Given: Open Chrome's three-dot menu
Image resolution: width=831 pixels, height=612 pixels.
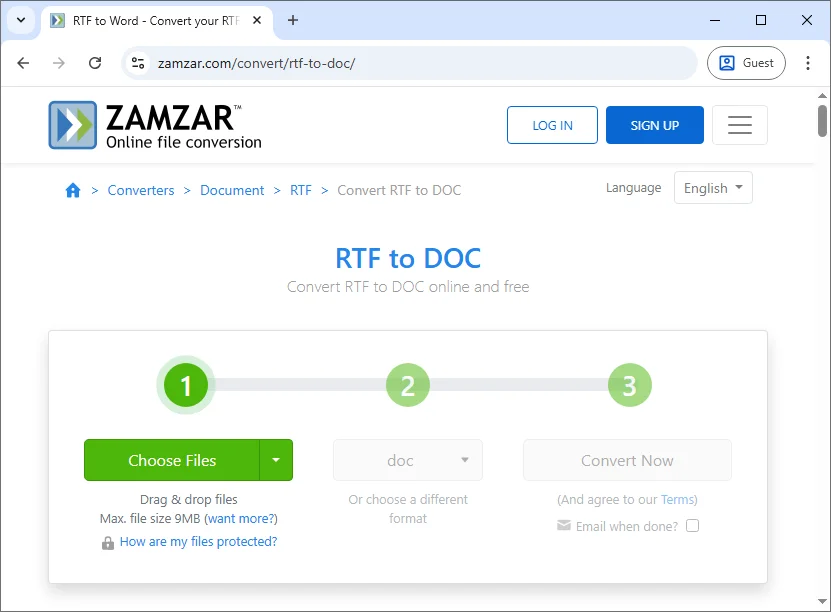Looking at the screenshot, I should point(808,62).
